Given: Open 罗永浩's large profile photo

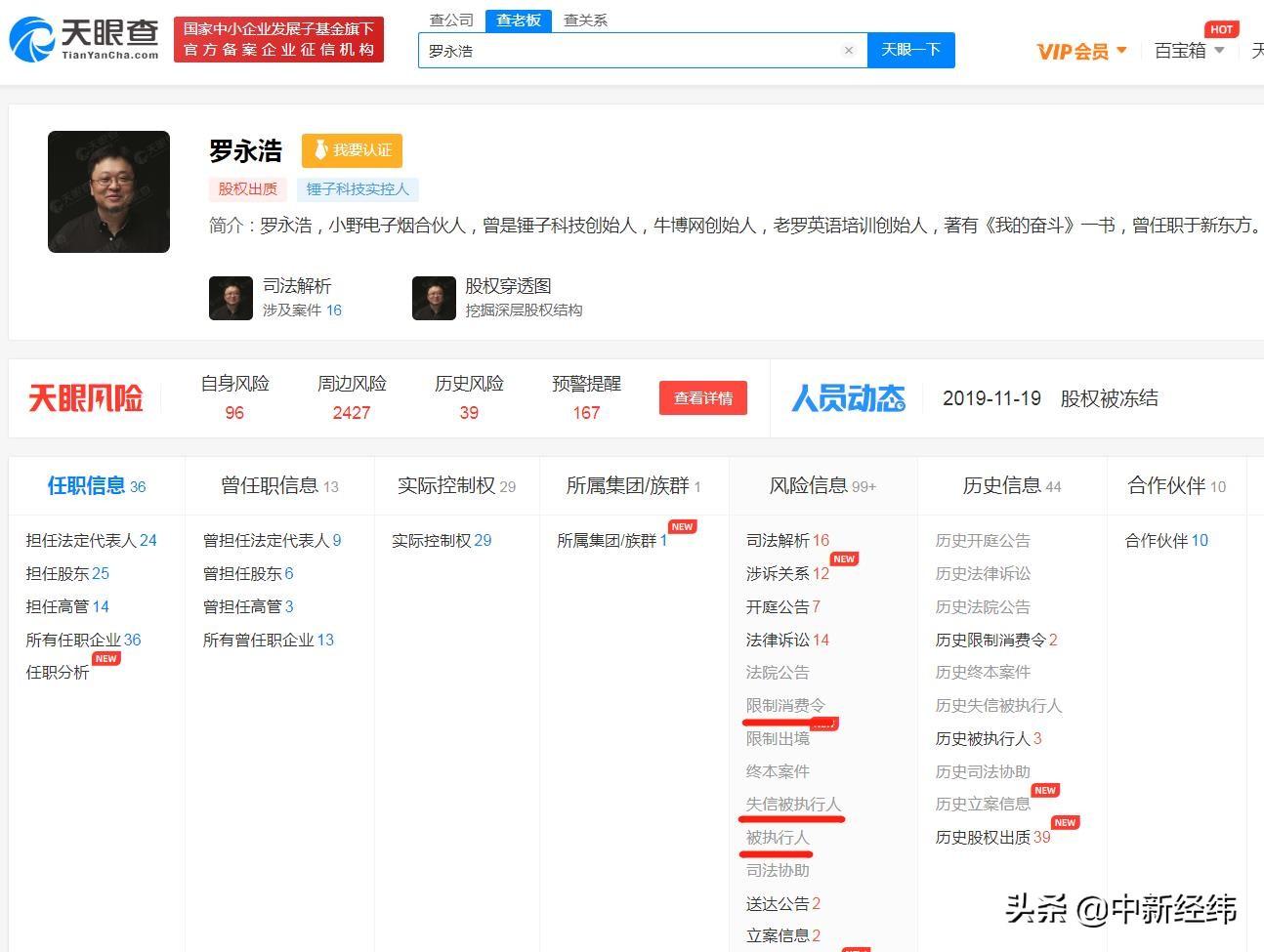Looking at the screenshot, I should pyautogui.click(x=108, y=191).
